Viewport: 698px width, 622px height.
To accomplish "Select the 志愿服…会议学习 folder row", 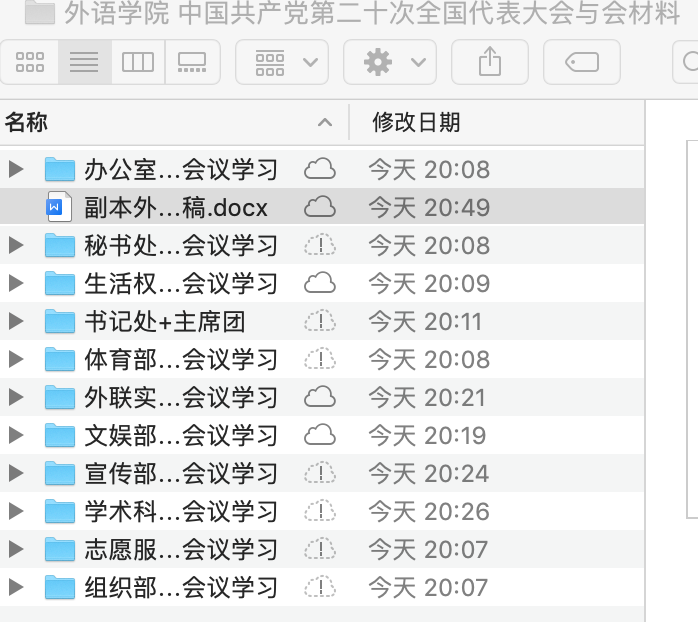I will [180, 549].
